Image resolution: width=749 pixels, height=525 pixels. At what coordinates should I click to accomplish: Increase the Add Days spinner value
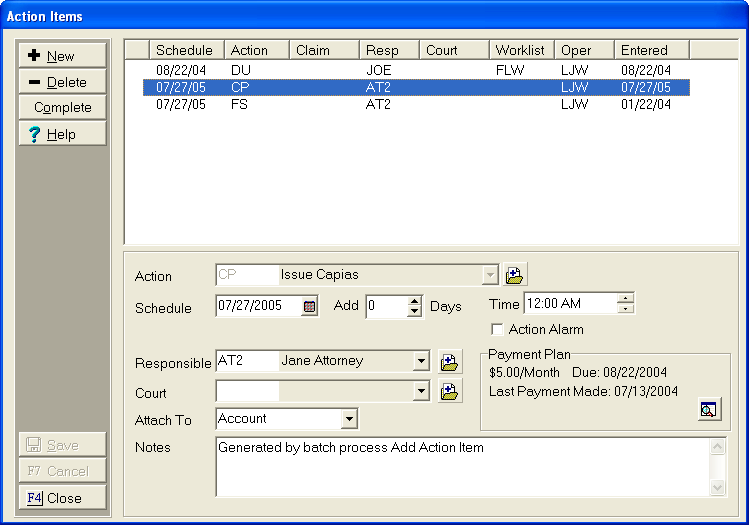point(415,302)
